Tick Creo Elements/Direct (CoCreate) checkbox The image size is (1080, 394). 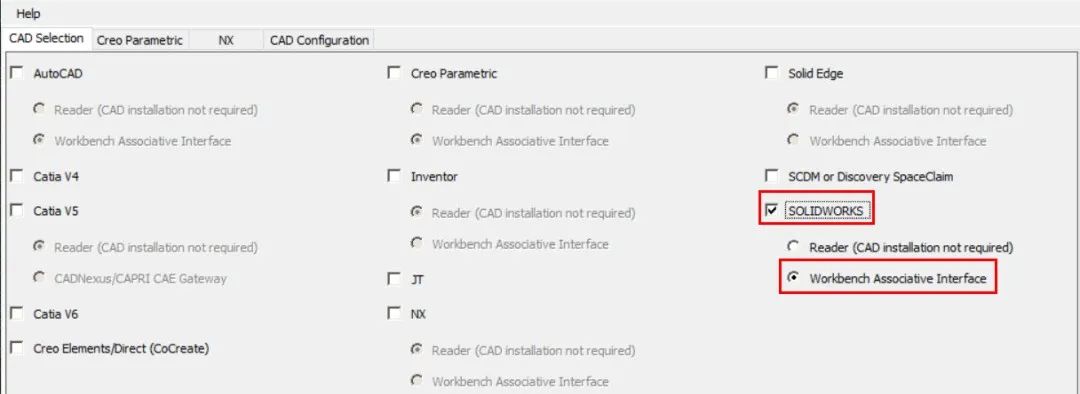click(17, 349)
